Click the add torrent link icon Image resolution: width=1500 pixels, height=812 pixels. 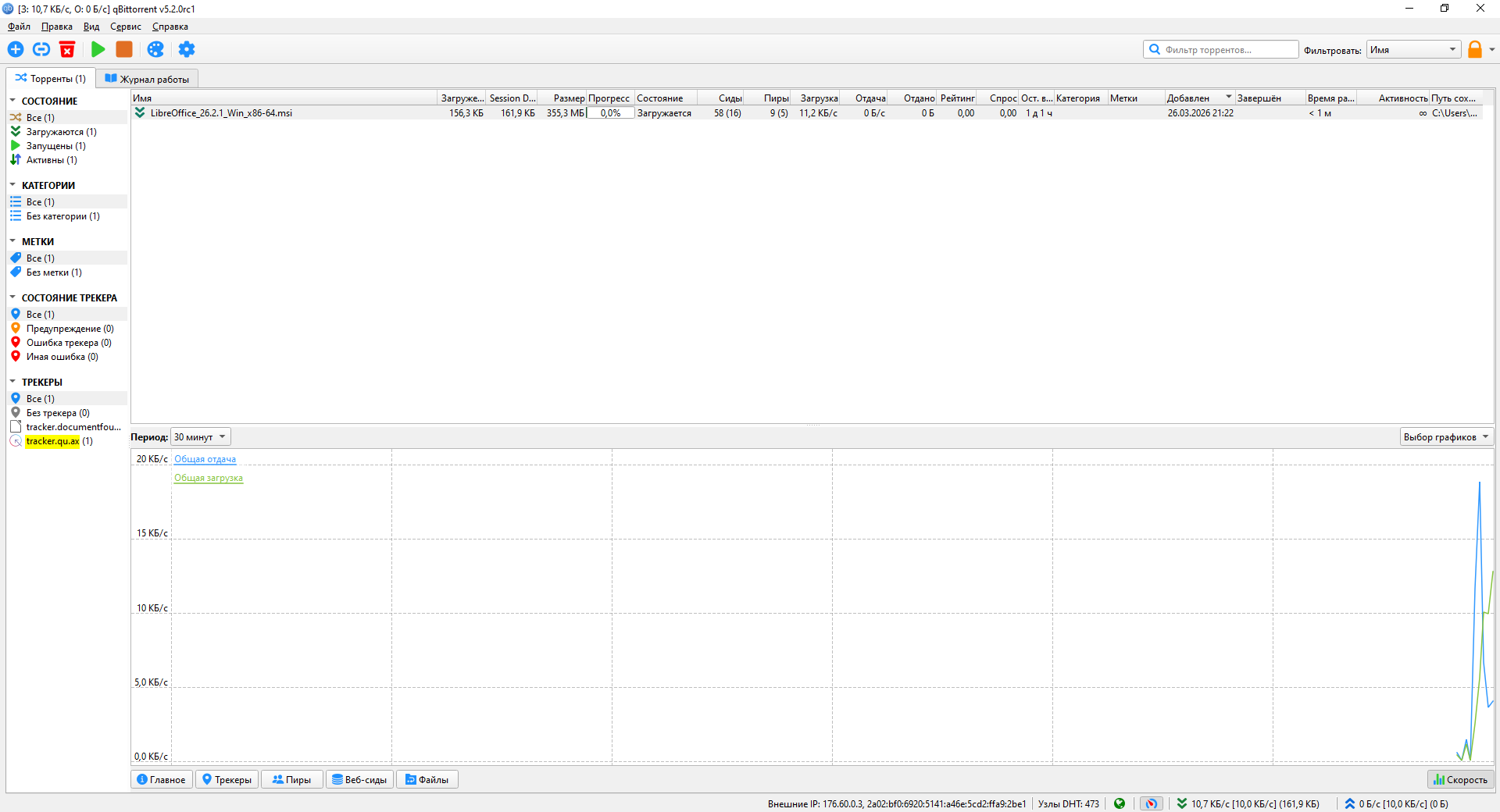41,49
